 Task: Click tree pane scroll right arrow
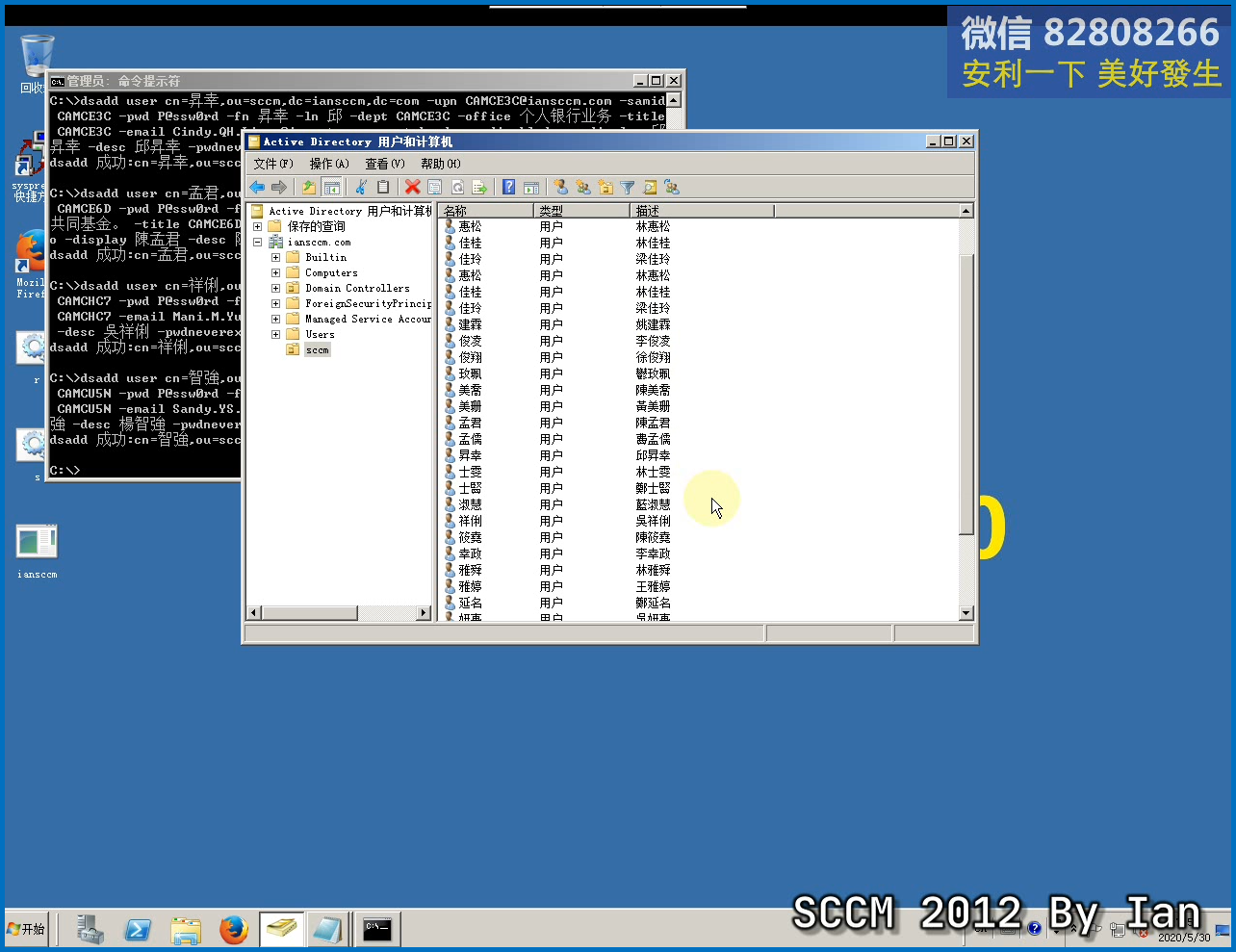424,613
